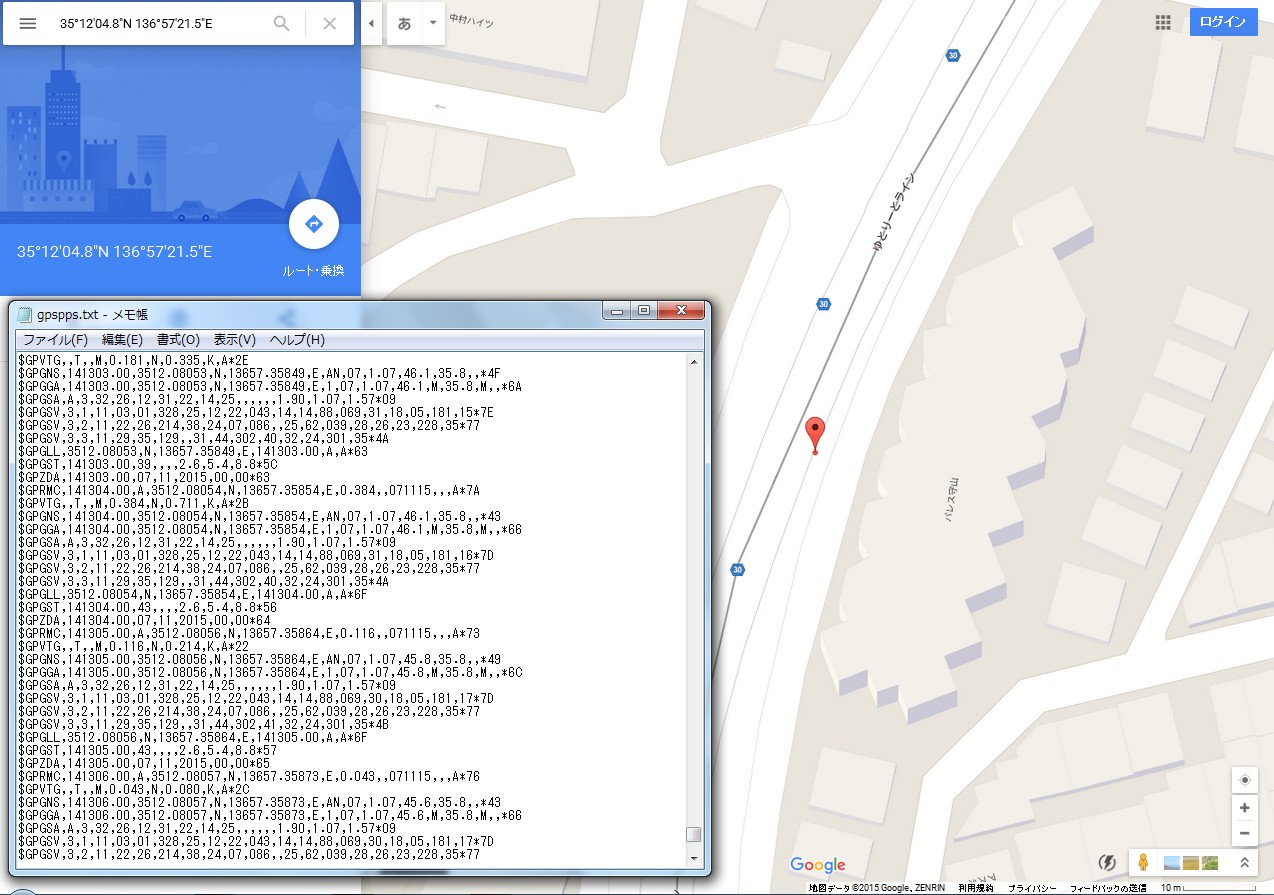
Task: Click the Notepad scrollbar up arrow
Action: (693, 360)
